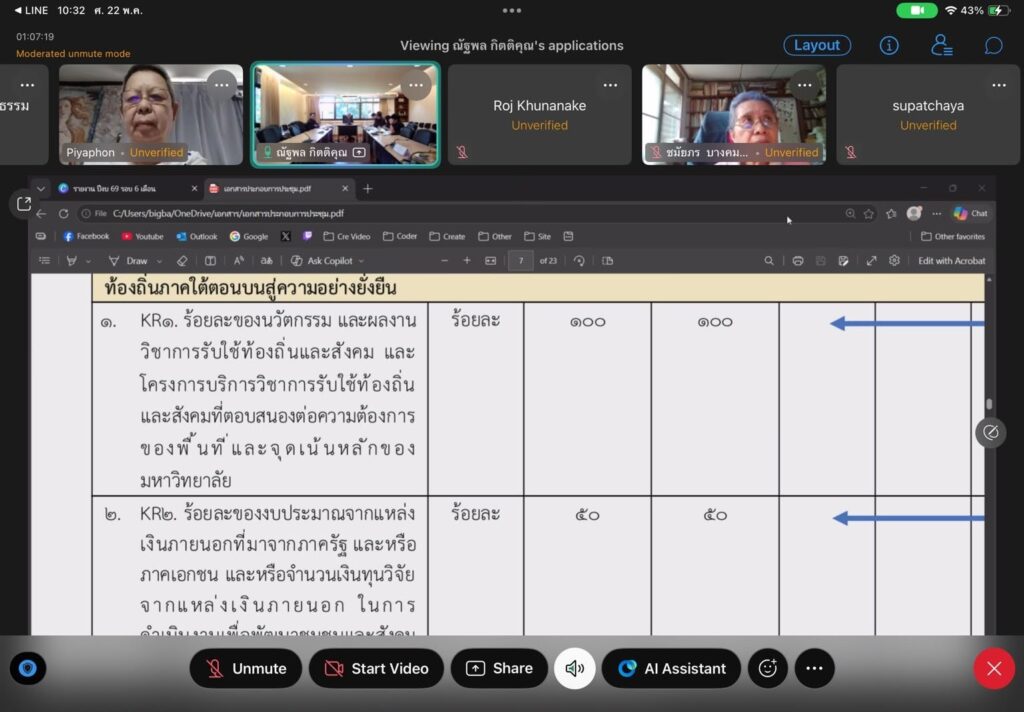Open the participants list icon
The height and width of the screenshot is (712, 1024).
pyautogui.click(x=941, y=45)
